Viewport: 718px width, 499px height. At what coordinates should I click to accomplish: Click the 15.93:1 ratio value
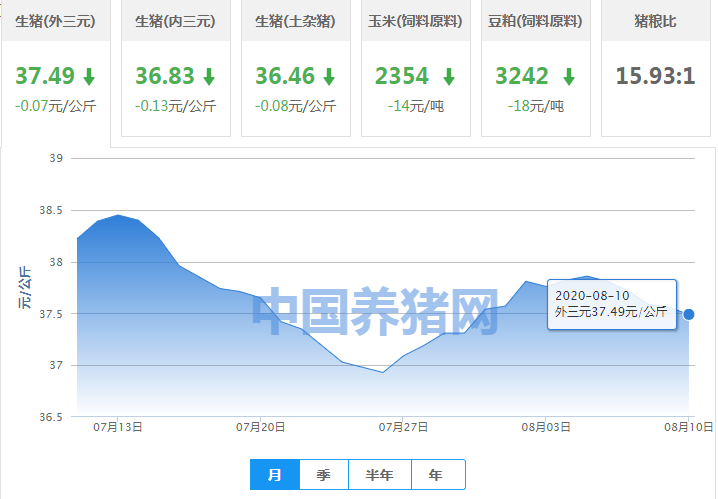pyautogui.click(x=656, y=77)
